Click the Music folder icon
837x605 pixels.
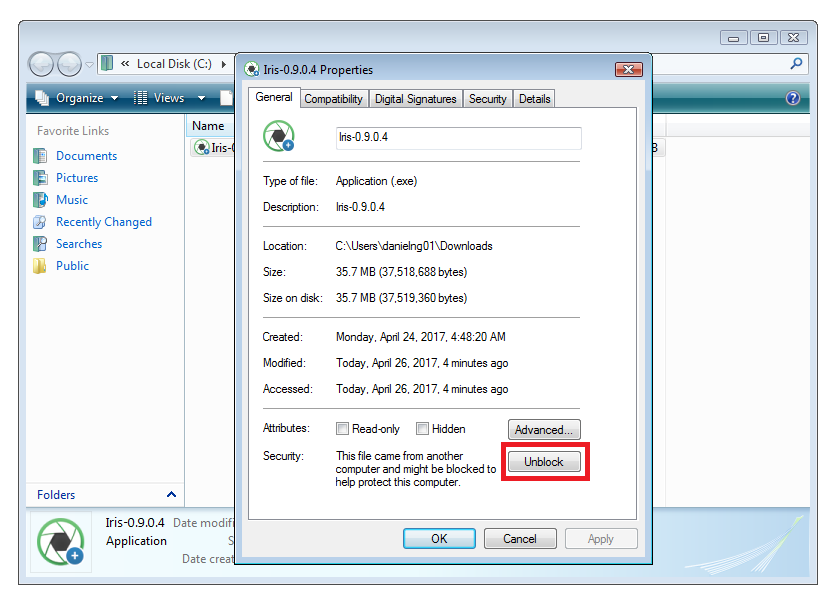point(41,200)
